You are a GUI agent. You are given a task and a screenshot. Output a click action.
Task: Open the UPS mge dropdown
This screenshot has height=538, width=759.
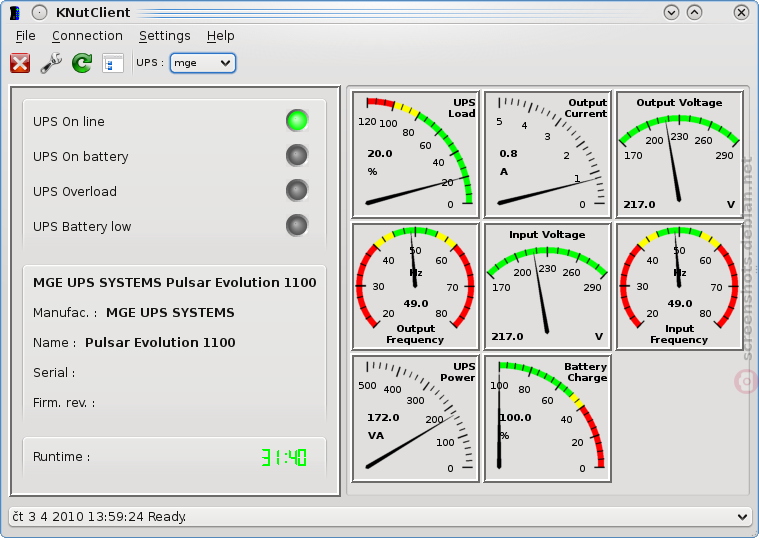[203, 63]
